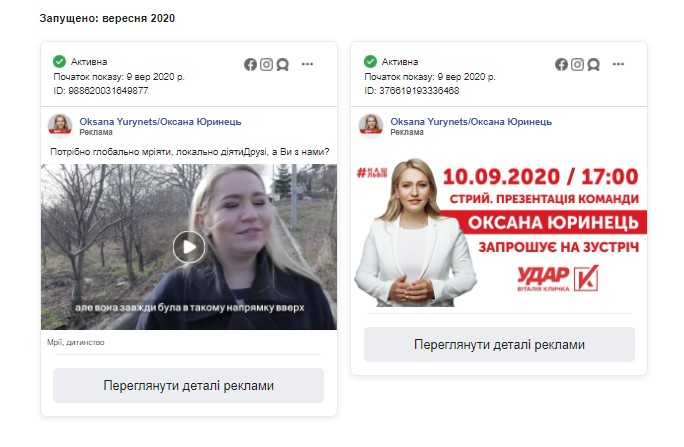Click Instagram platform icon on first ad
684x447 pixels.
coord(267,65)
